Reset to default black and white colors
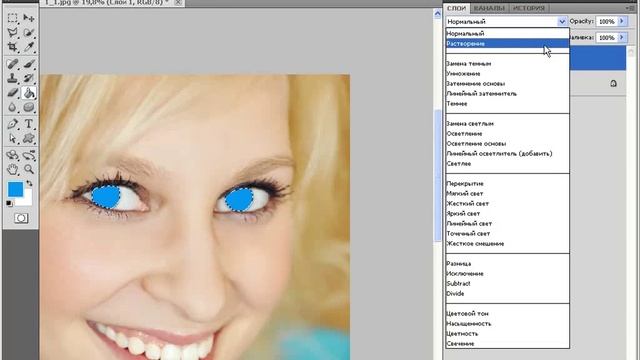Screen dimensions: 640x360 [x=9, y=203]
